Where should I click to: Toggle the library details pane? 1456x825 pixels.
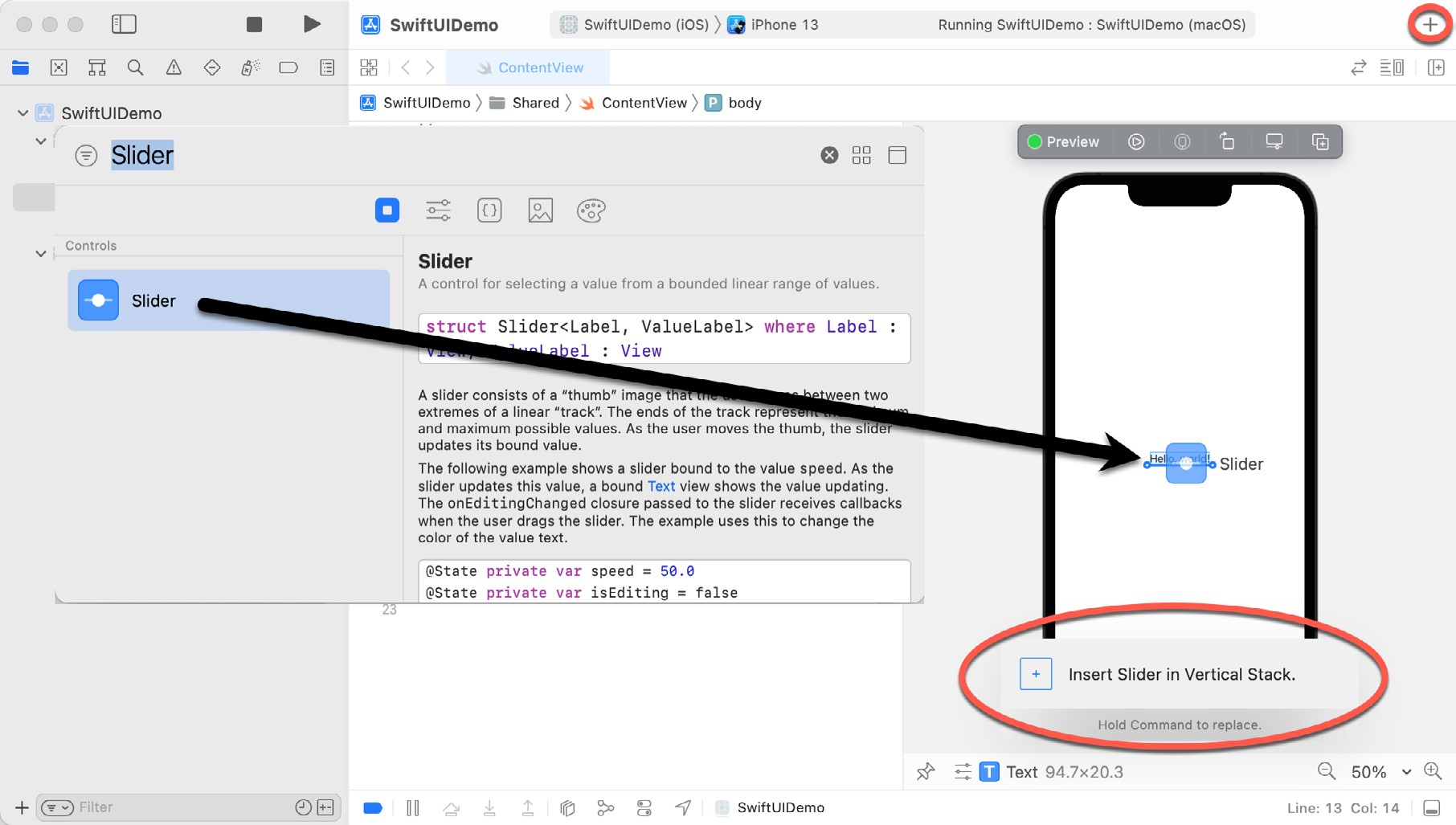point(898,155)
